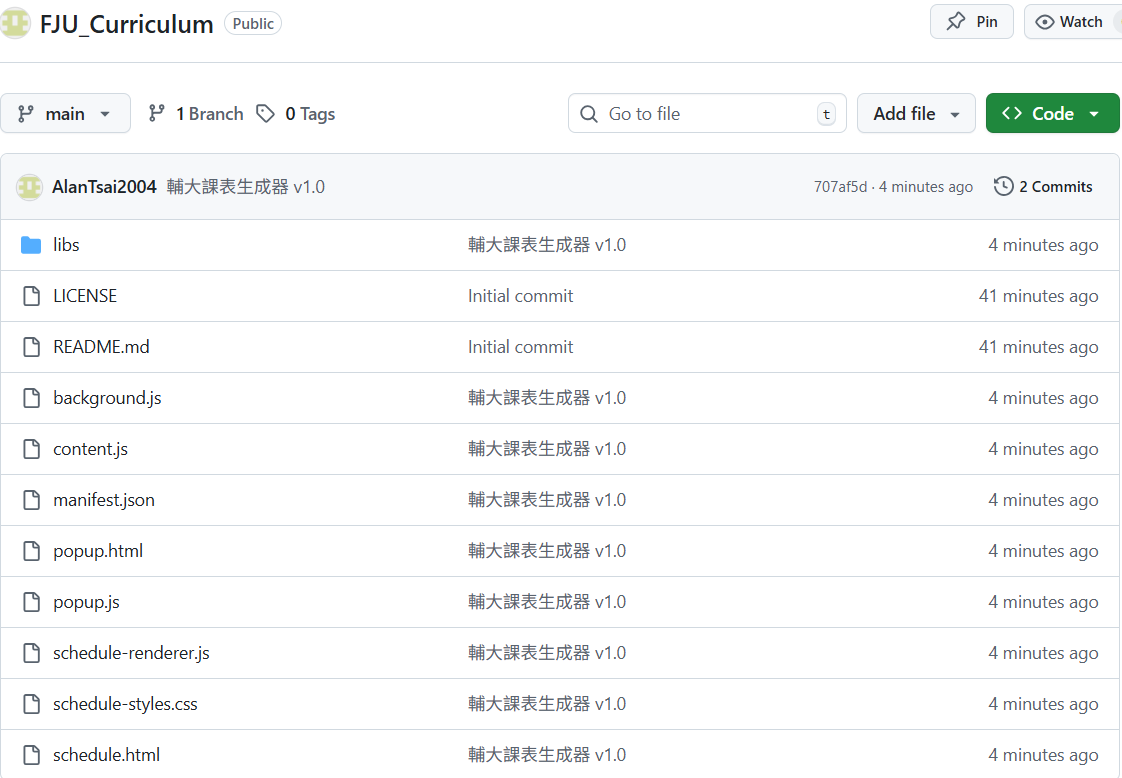Click the t shortcut key hint in search
This screenshot has height=778, width=1122.
826,114
